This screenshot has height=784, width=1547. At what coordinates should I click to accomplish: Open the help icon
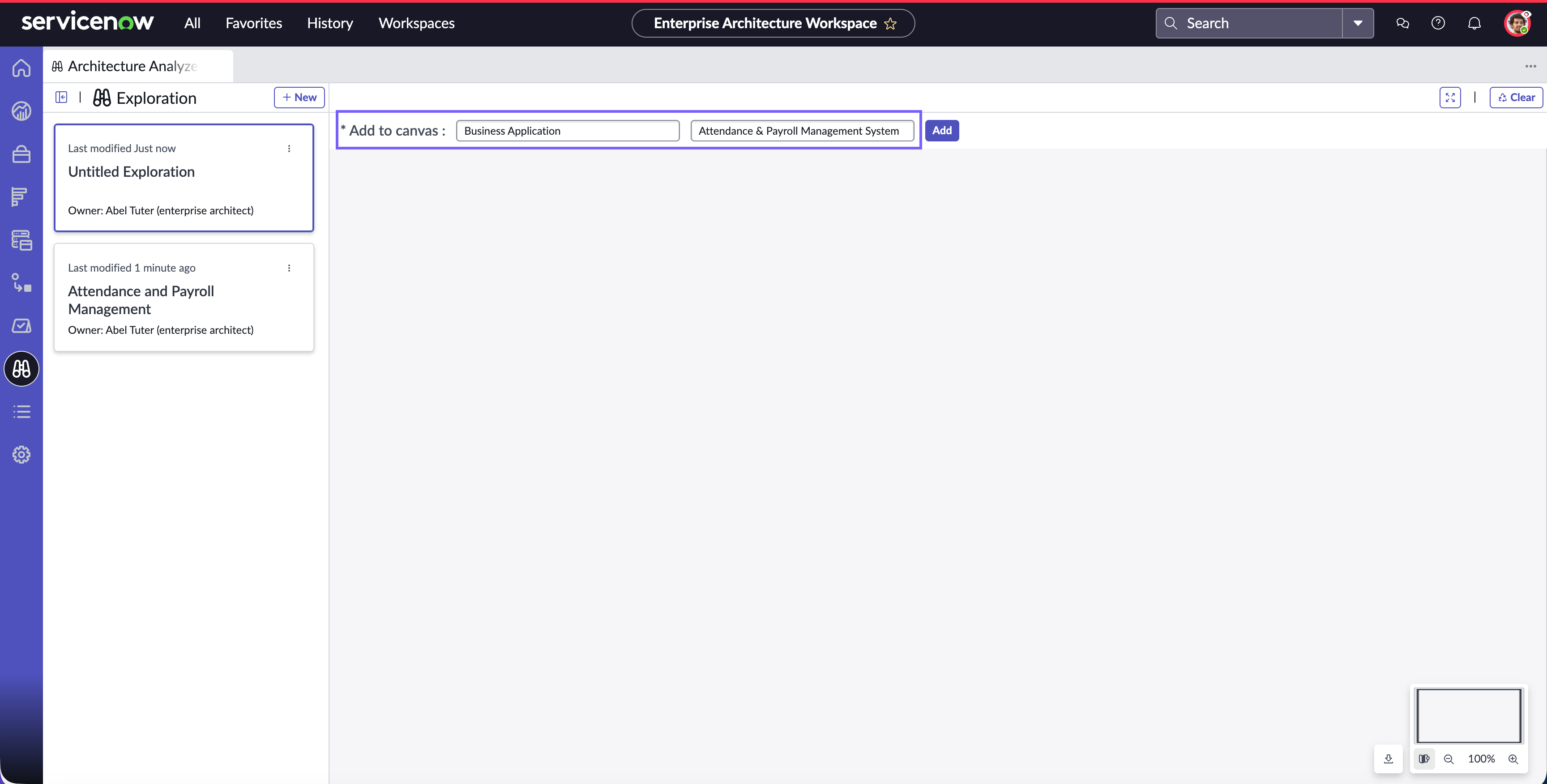click(x=1438, y=23)
